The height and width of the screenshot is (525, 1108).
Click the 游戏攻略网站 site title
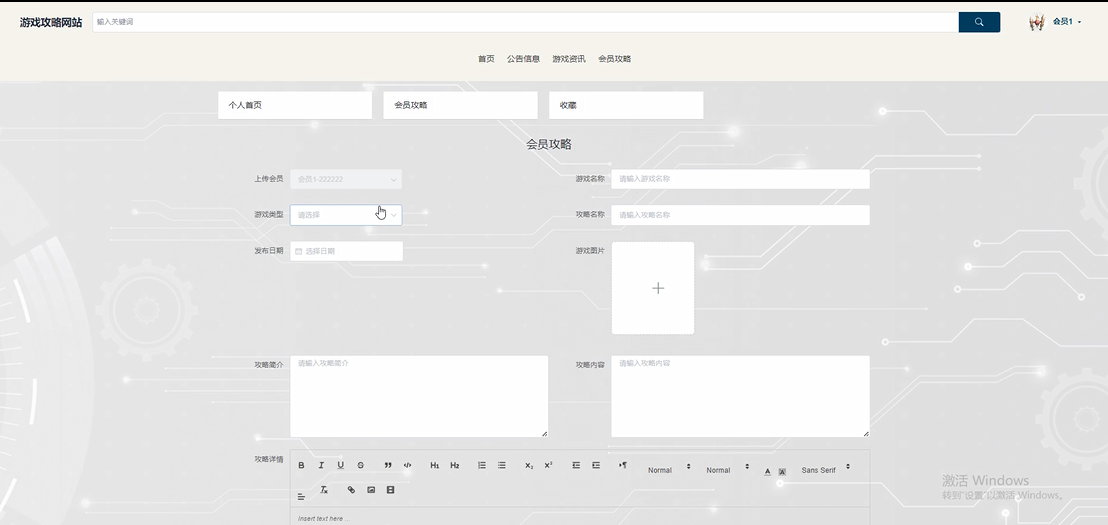pyautogui.click(x=51, y=23)
